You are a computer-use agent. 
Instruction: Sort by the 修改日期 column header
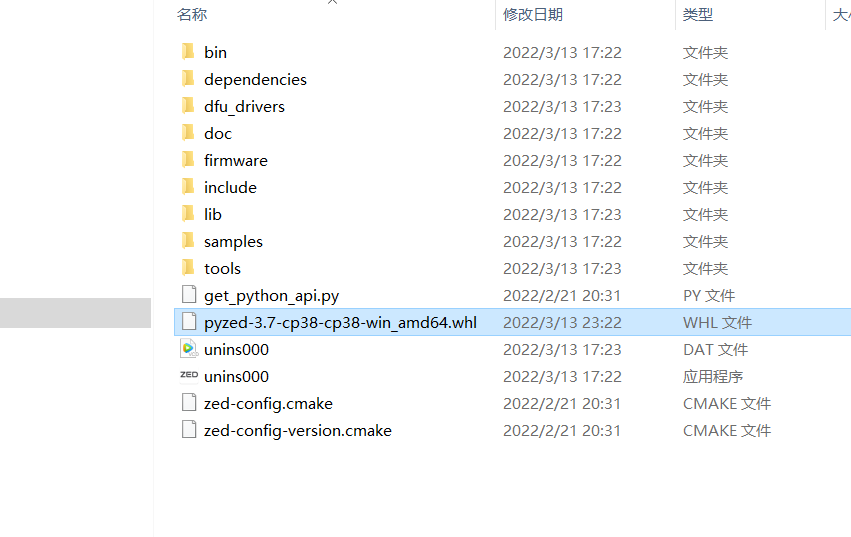pyautogui.click(x=533, y=15)
